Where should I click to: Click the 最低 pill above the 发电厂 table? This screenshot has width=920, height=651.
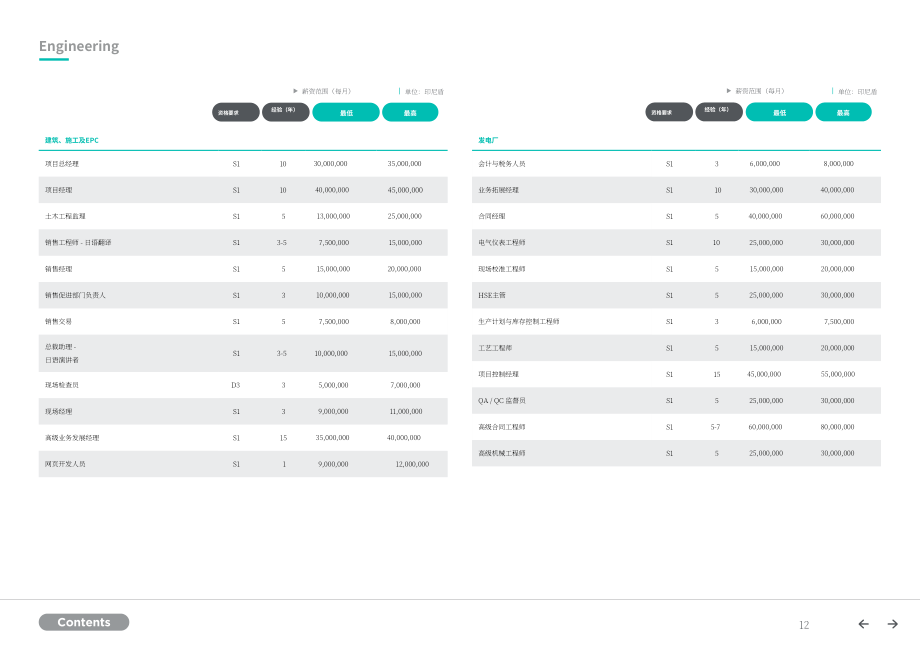coord(779,112)
